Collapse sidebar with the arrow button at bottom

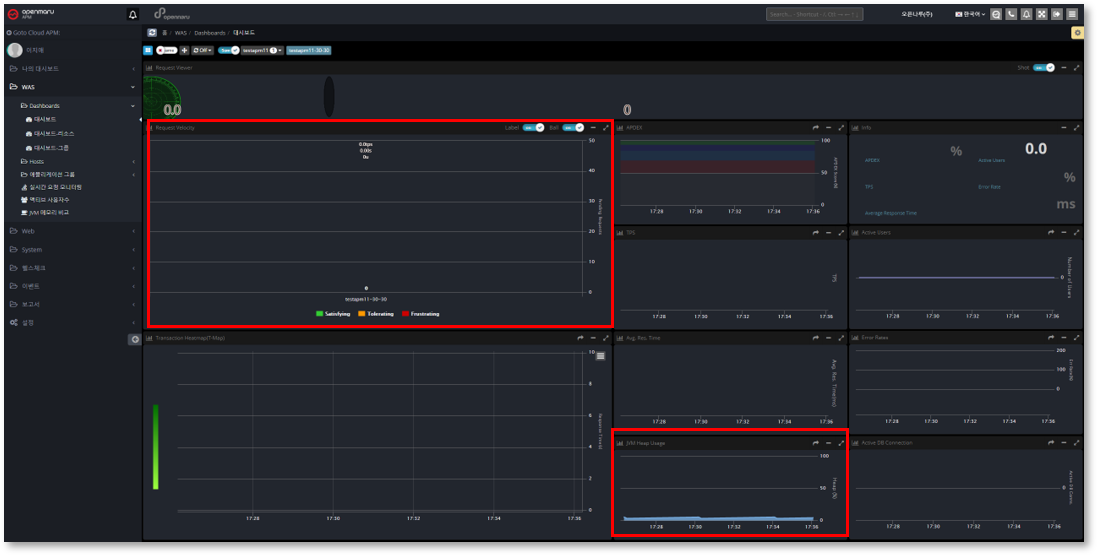135,340
